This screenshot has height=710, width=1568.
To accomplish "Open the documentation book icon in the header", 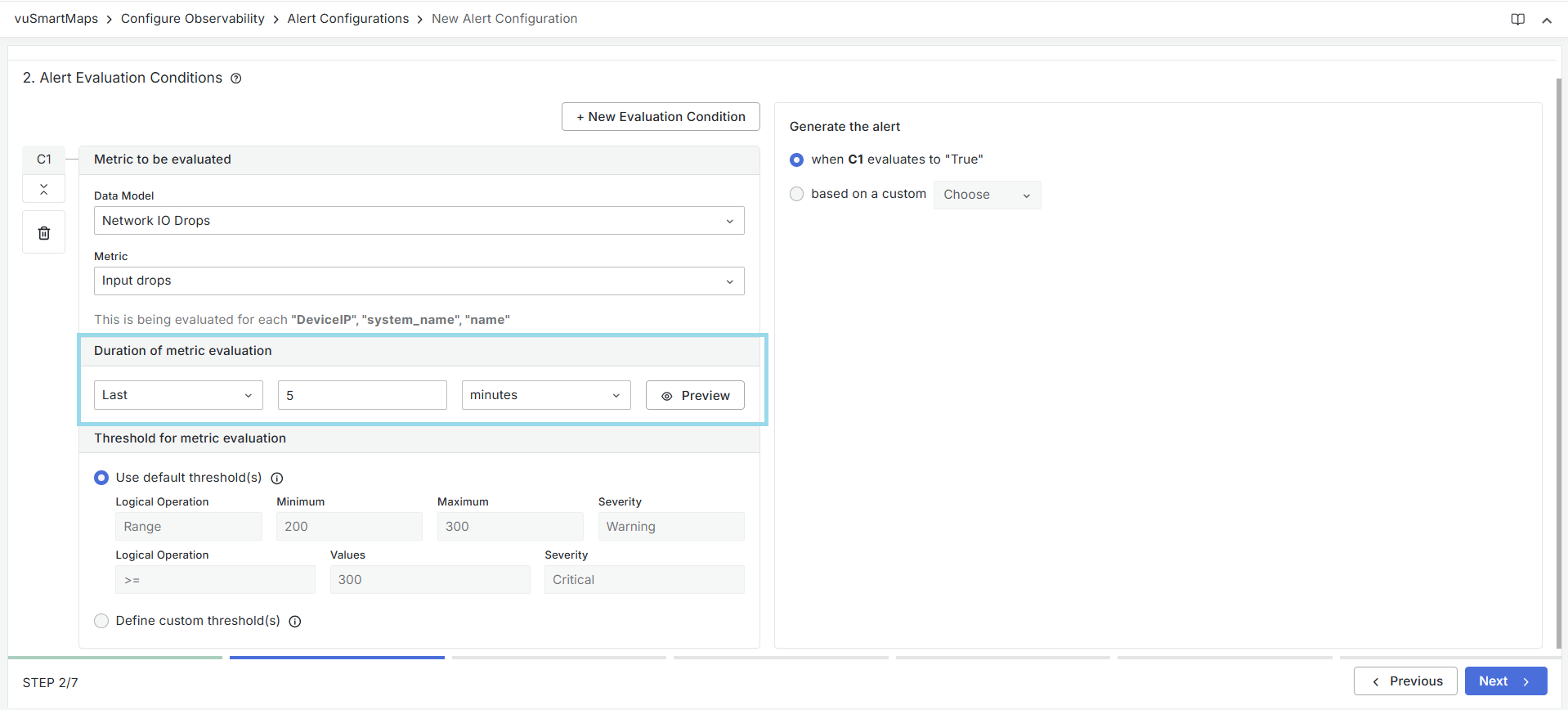I will [x=1517, y=20].
